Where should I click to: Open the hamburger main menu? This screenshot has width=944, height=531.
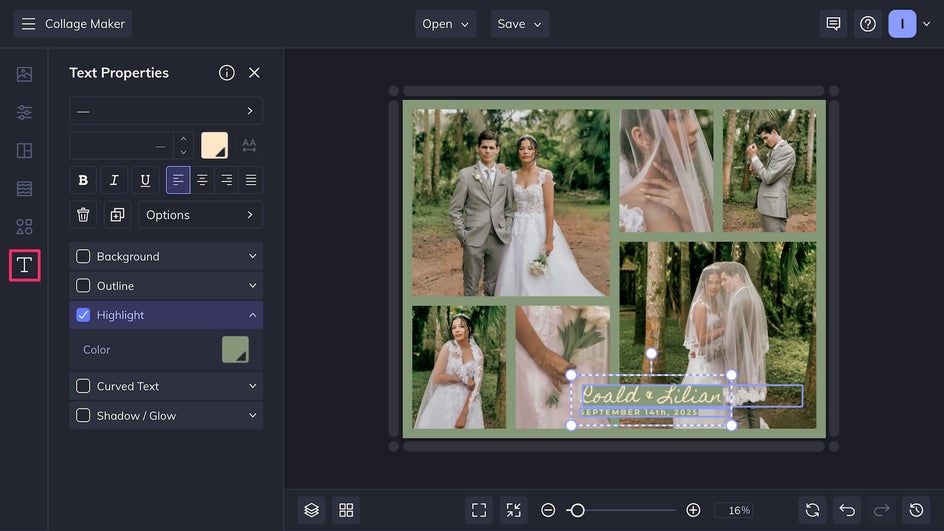[x=28, y=24]
